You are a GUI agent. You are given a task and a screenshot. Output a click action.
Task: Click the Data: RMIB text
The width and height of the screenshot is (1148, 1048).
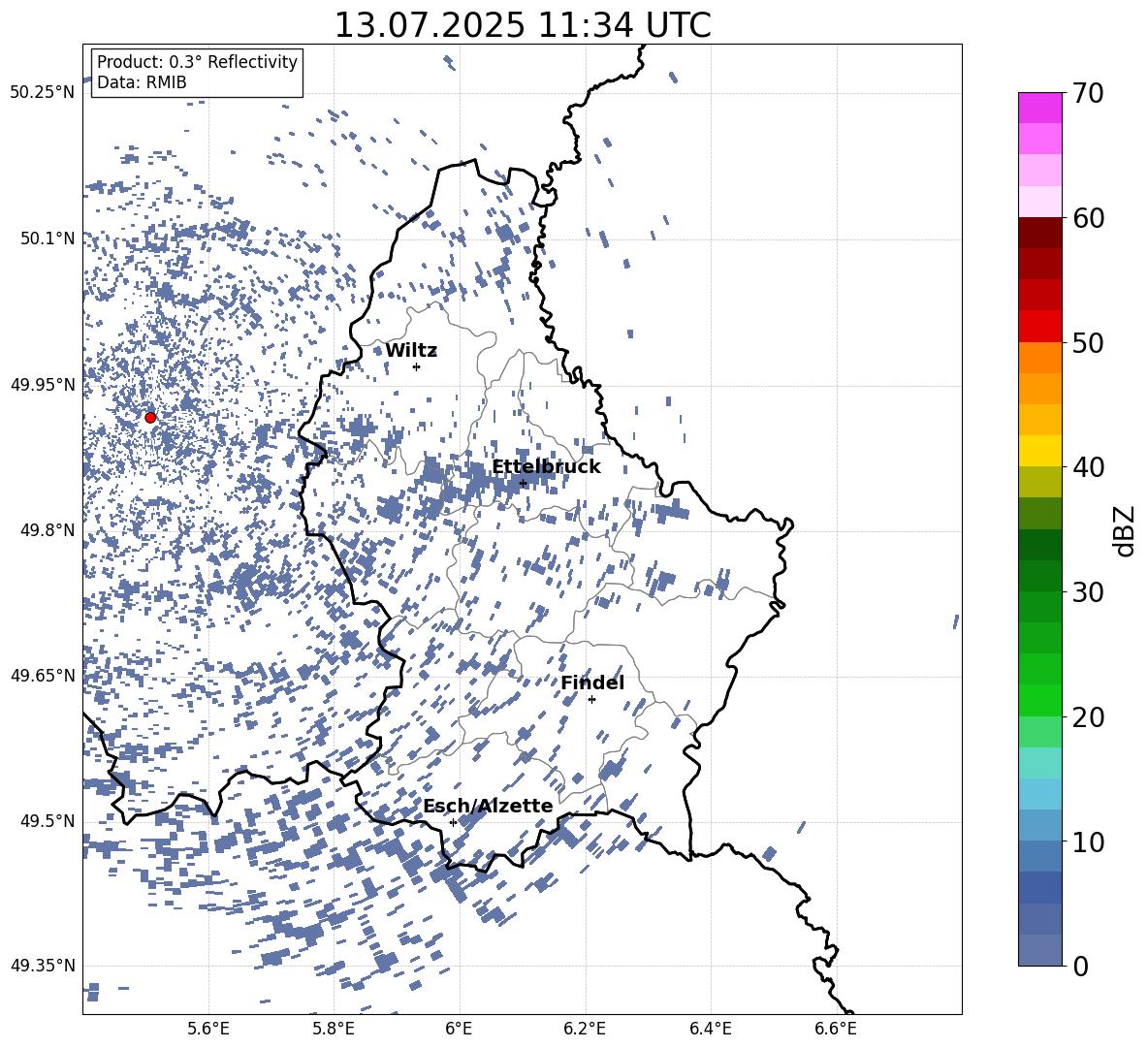pyautogui.click(x=142, y=82)
